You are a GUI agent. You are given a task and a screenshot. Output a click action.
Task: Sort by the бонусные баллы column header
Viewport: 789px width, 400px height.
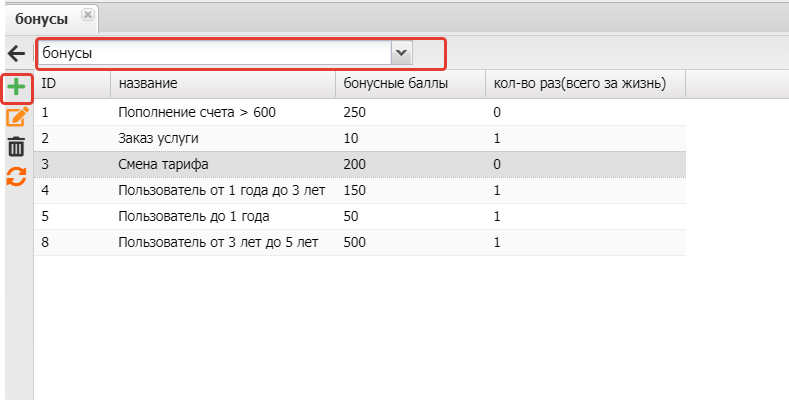(x=409, y=84)
